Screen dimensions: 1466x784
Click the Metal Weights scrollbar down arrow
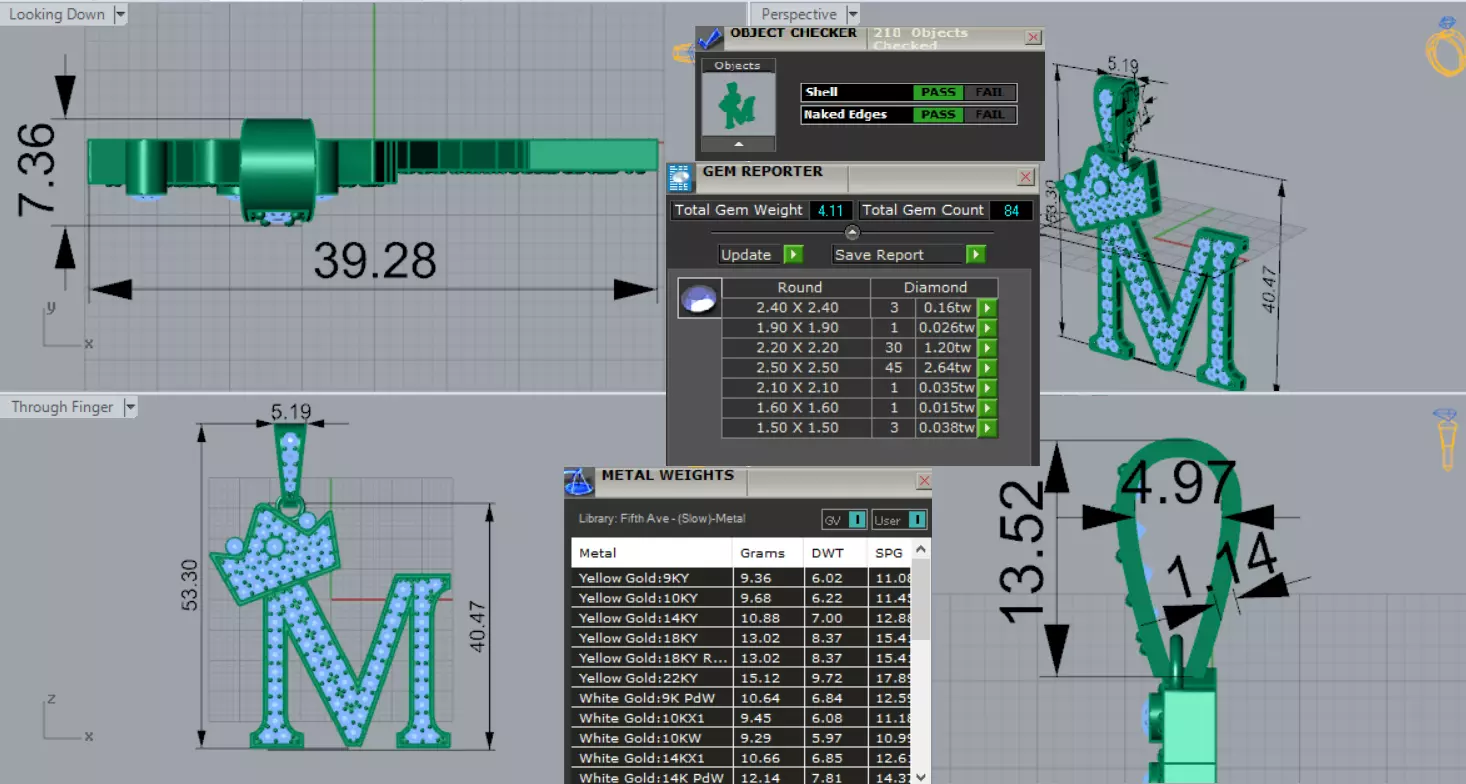point(922,775)
